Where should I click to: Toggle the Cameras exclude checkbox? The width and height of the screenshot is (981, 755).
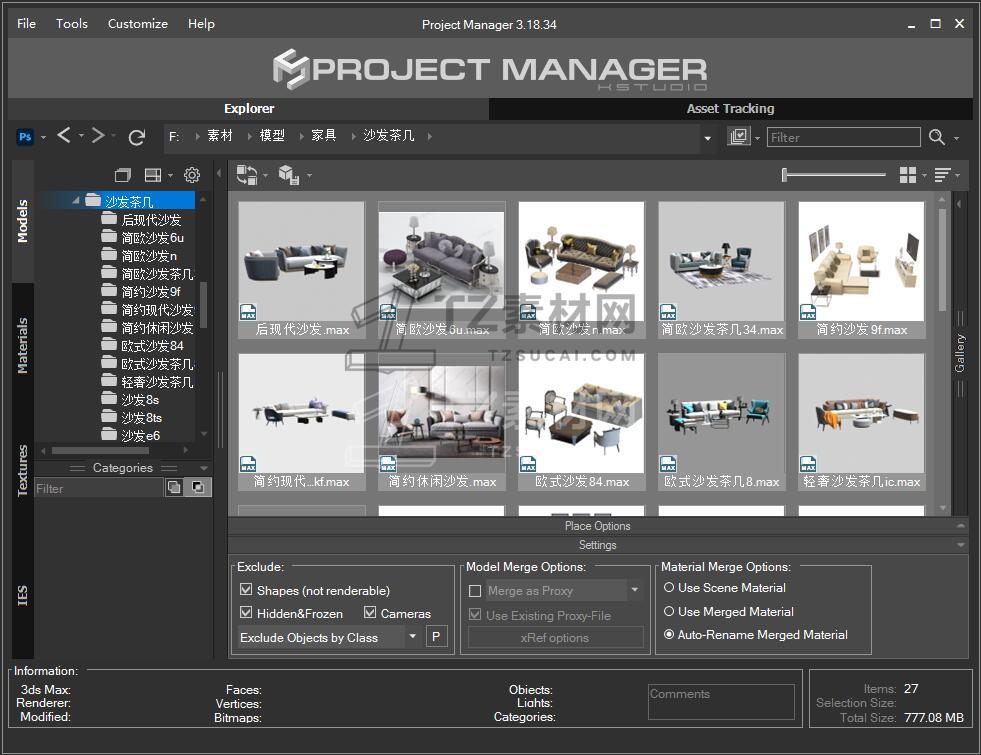(370, 613)
